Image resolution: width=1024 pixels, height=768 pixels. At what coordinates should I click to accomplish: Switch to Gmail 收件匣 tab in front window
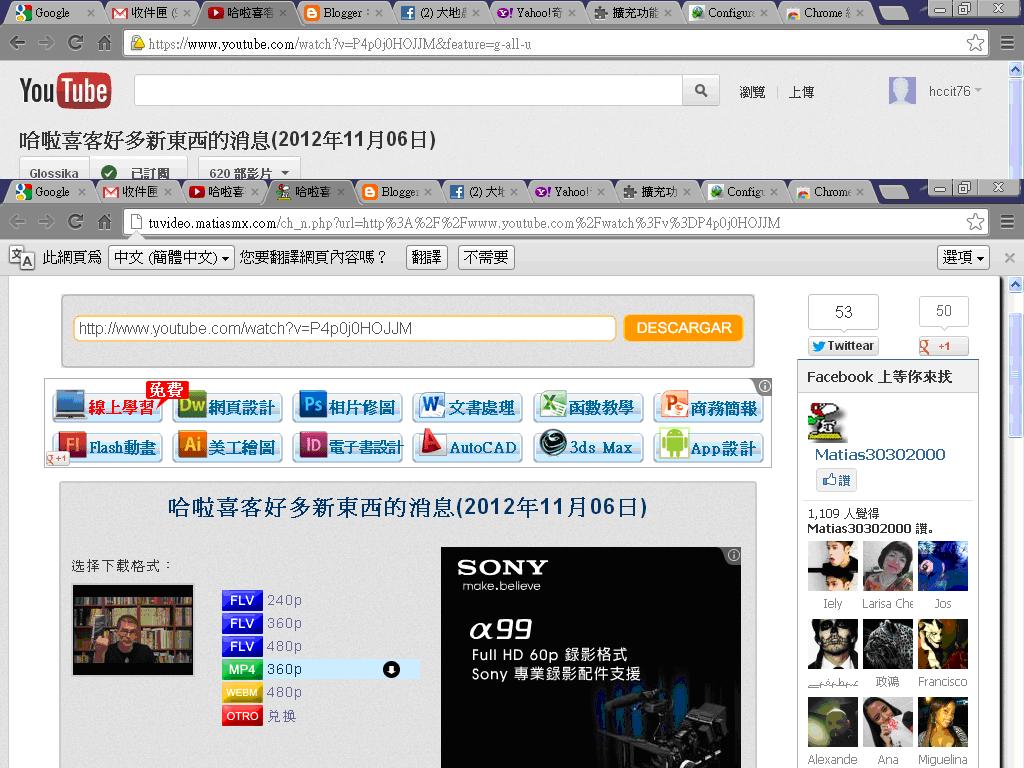pos(138,191)
